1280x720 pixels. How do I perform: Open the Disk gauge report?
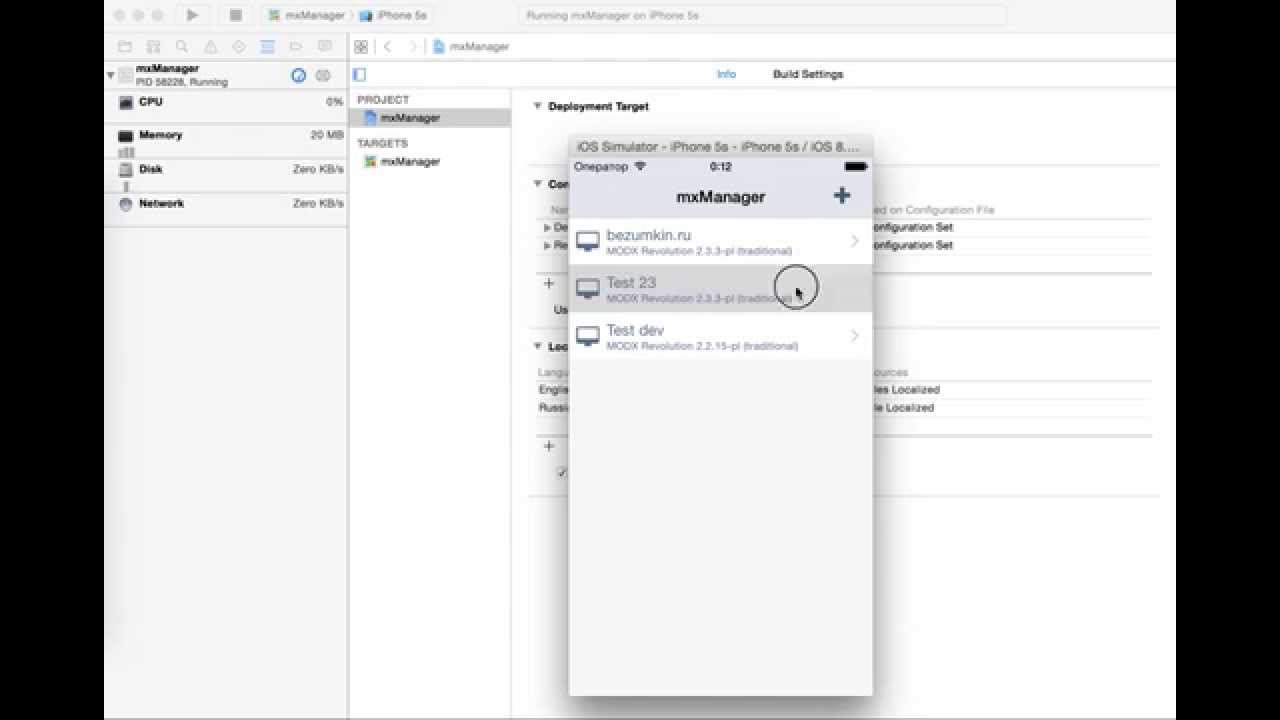(x=226, y=174)
